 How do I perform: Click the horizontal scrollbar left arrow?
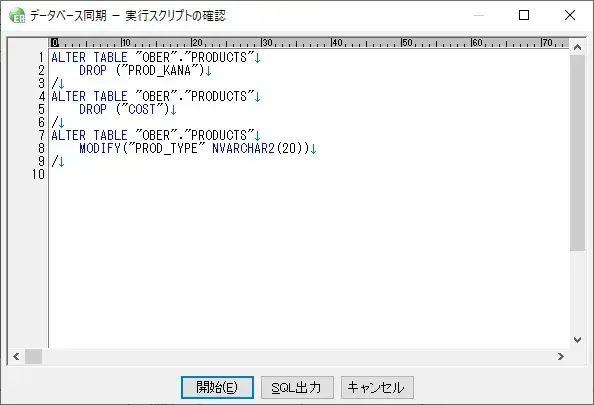point(16,357)
